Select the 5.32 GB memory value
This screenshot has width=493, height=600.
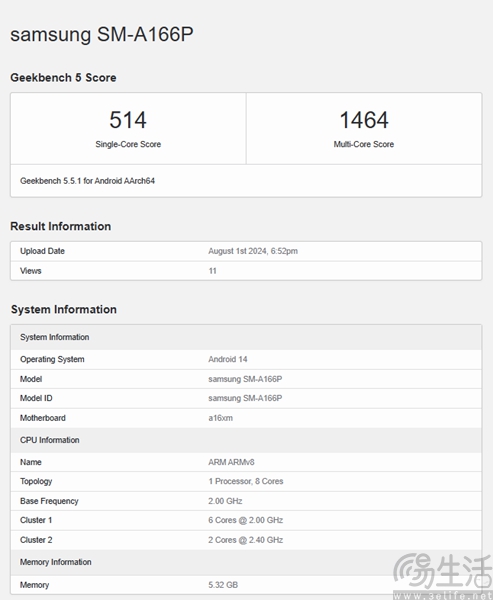tap(223, 585)
